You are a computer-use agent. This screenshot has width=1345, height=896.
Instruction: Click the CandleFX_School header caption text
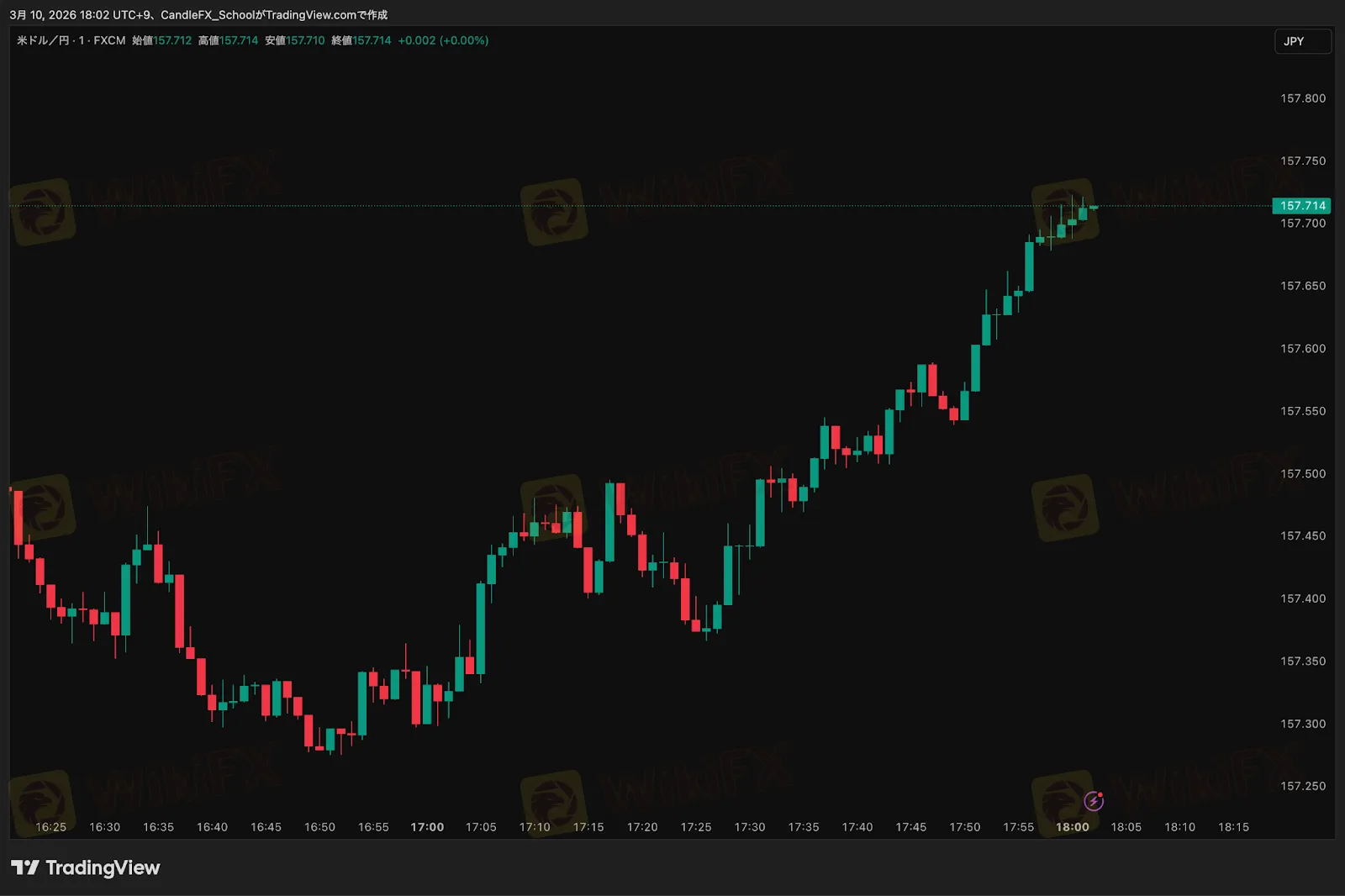pyautogui.click(x=207, y=15)
